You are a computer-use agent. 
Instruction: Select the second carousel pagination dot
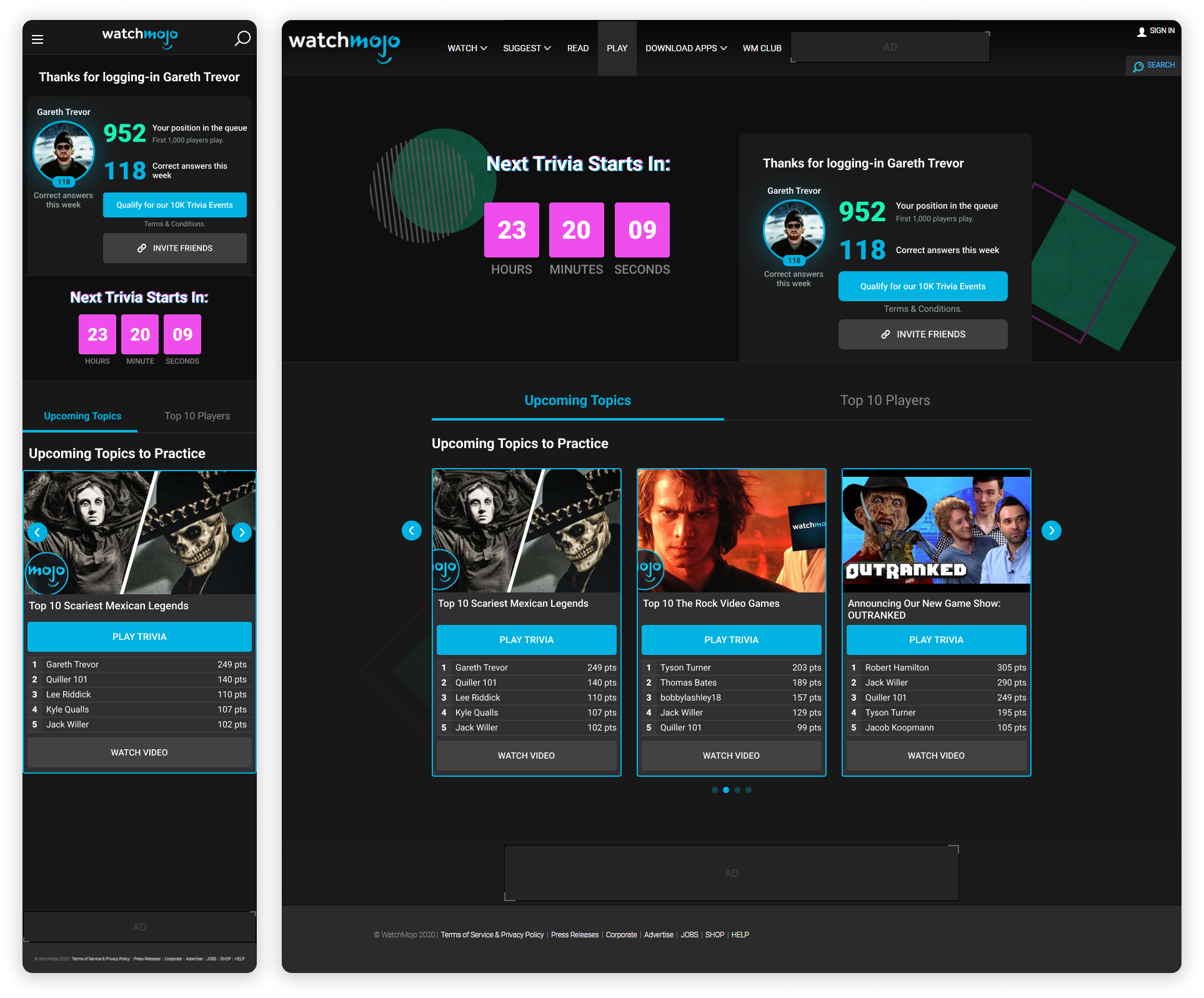[x=726, y=790]
